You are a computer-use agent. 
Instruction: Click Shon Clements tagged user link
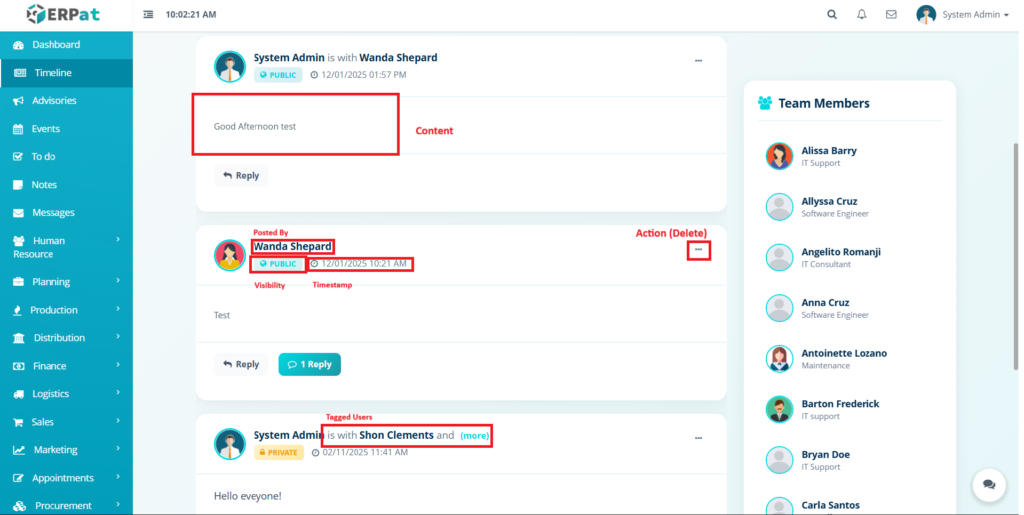[396, 435]
